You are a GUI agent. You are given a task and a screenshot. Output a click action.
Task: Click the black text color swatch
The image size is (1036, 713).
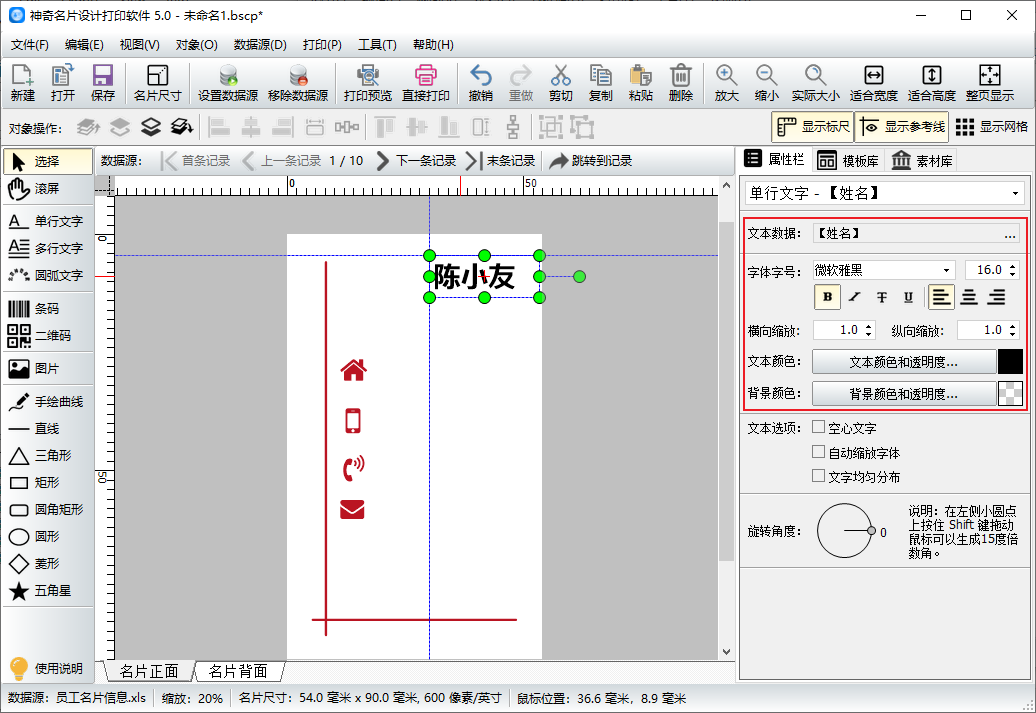pyautogui.click(x=1010, y=362)
